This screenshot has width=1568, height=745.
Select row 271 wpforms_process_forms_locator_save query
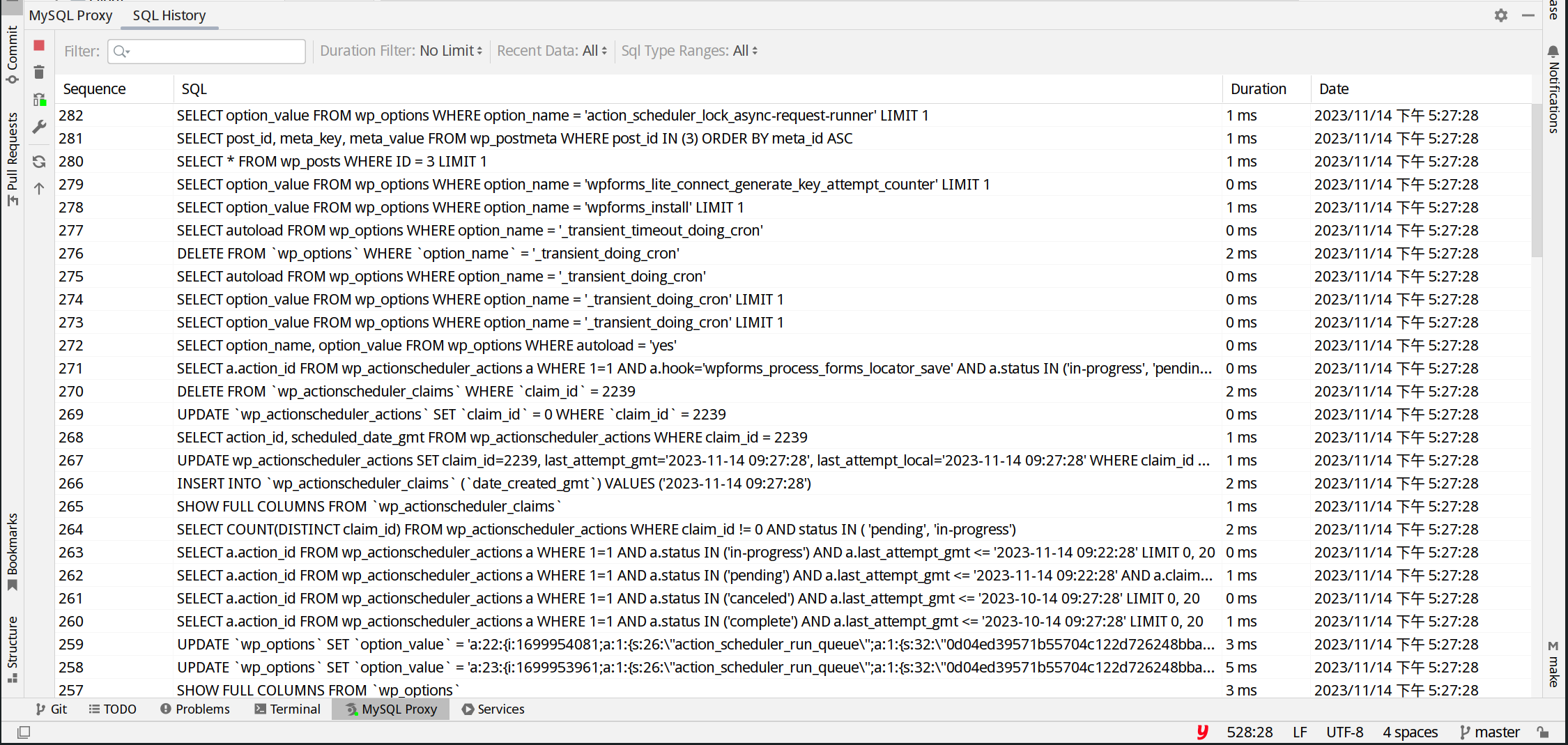(794, 369)
